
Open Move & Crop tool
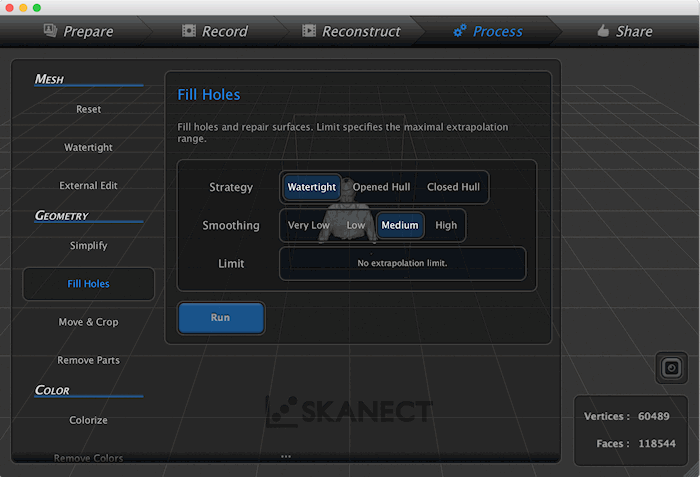(88, 322)
